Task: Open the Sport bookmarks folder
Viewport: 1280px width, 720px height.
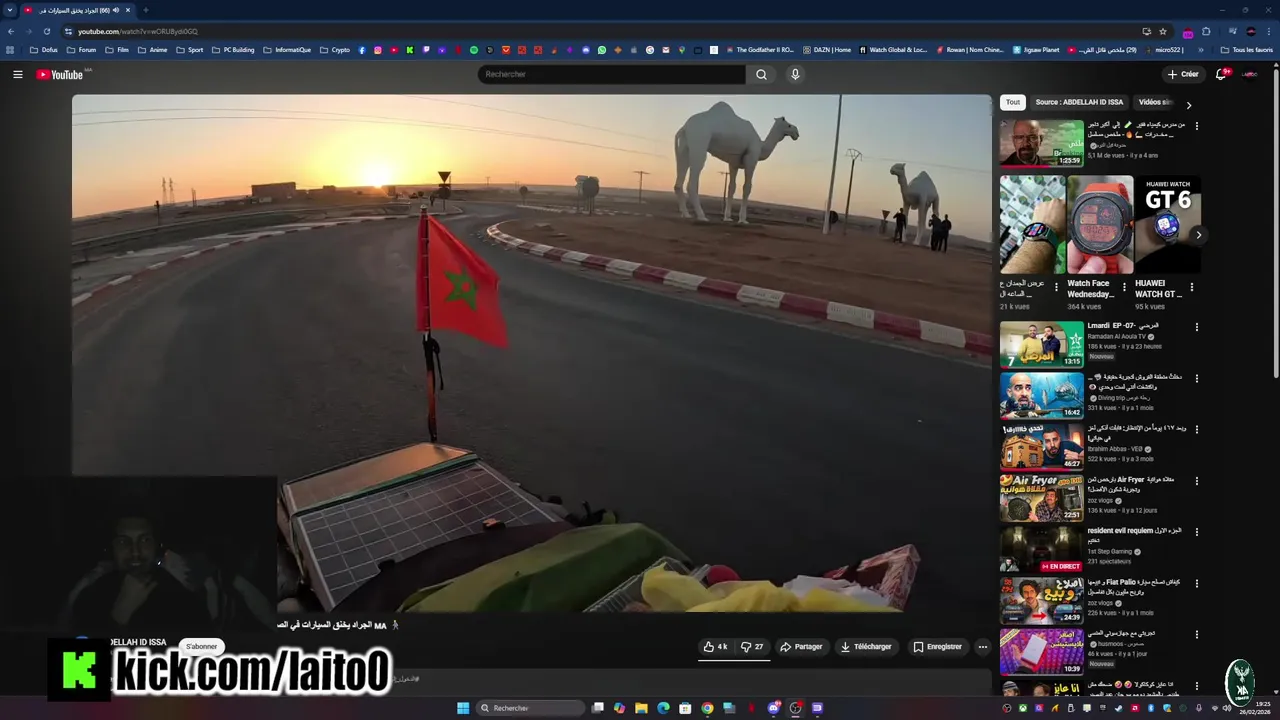Action: click(x=189, y=50)
